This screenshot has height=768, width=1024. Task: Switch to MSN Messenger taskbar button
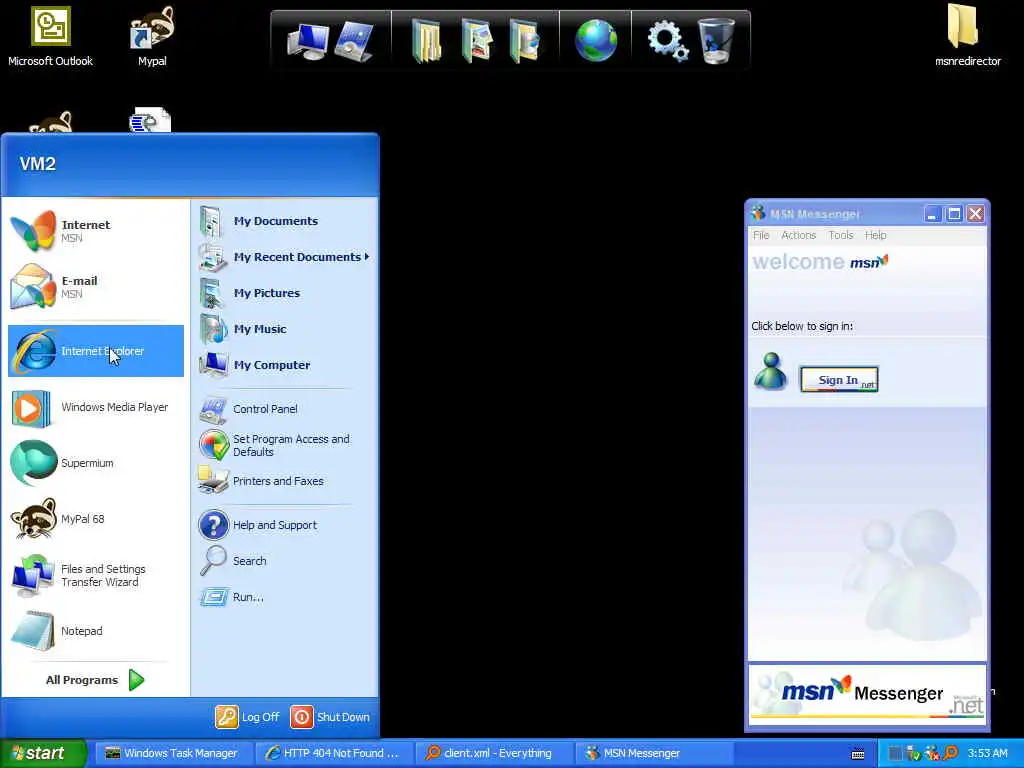654,753
